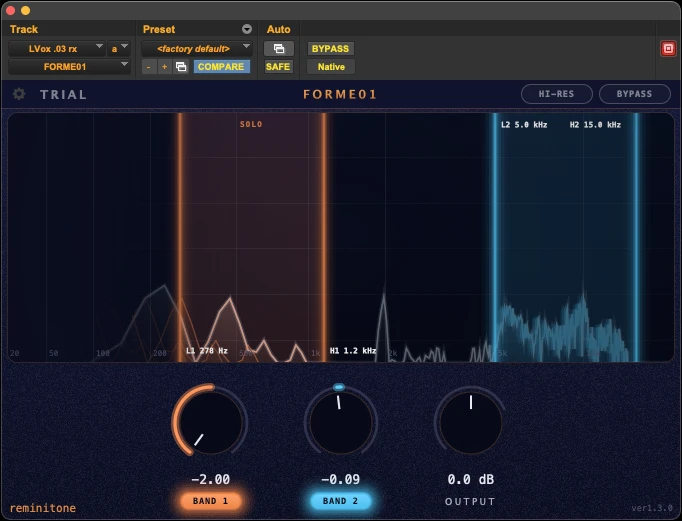Image resolution: width=682 pixels, height=521 pixels.
Task: Click the Band 1 gain knob
Action: [x=211, y=422]
